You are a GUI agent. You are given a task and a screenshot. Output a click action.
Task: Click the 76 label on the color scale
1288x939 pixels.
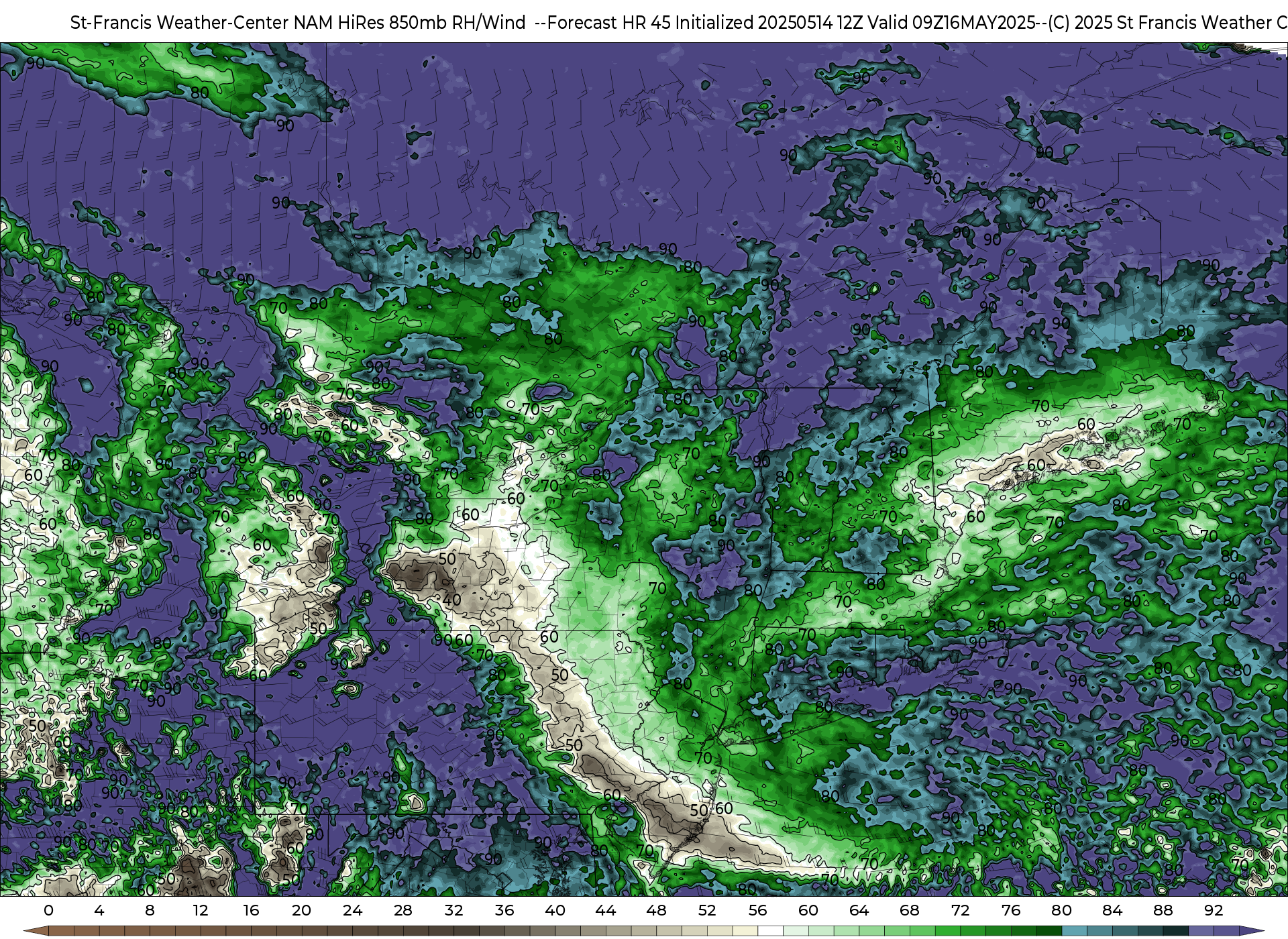click(1011, 910)
